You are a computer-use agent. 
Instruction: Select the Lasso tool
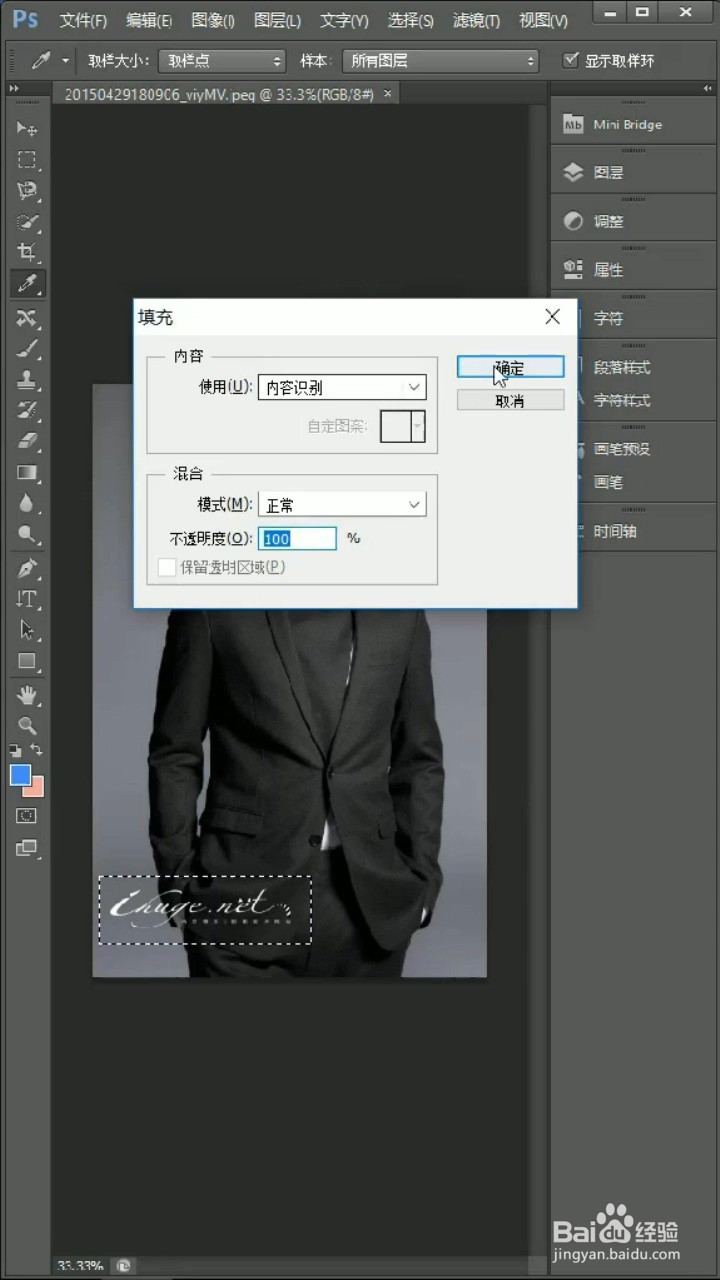(27, 190)
